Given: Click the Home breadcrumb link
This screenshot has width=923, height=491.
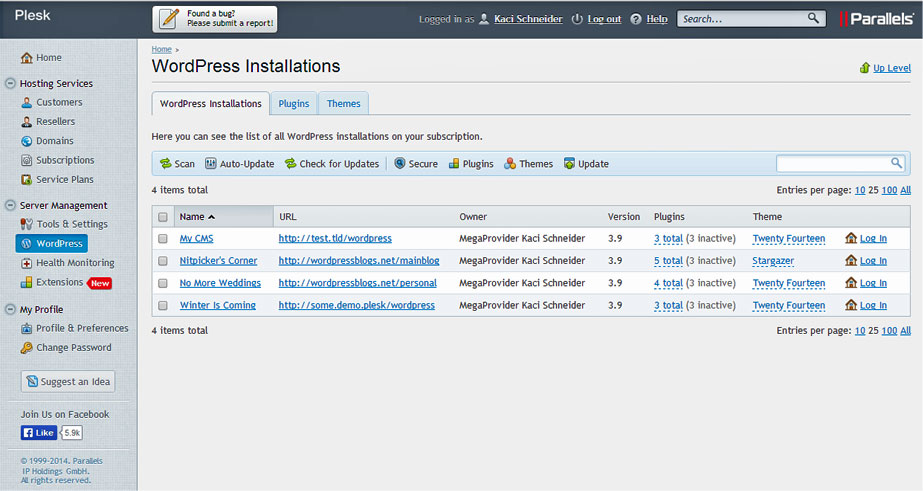Looking at the screenshot, I should coord(161,49).
